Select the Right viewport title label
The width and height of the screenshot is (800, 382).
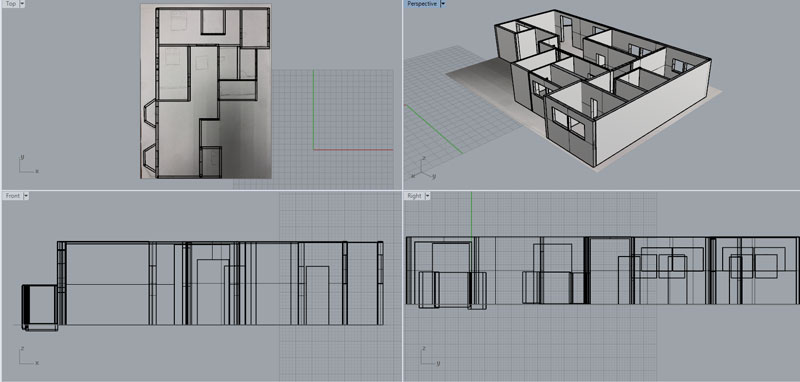(x=414, y=196)
